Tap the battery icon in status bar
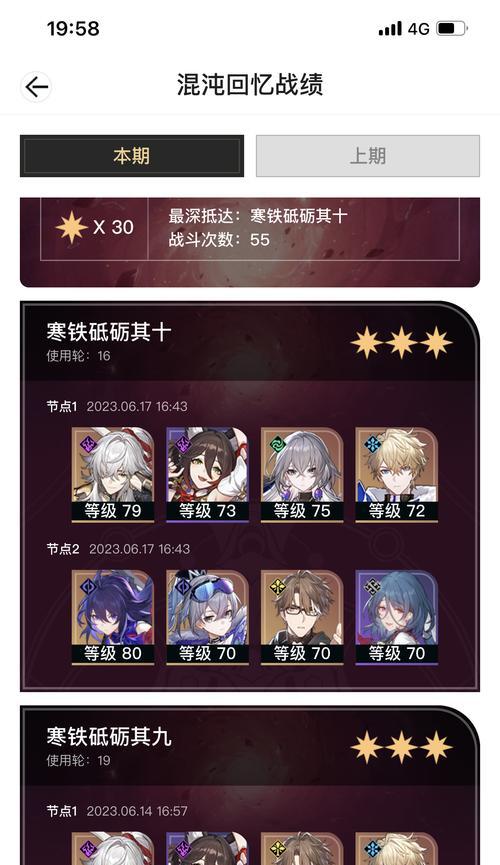 [x=452, y=28]
